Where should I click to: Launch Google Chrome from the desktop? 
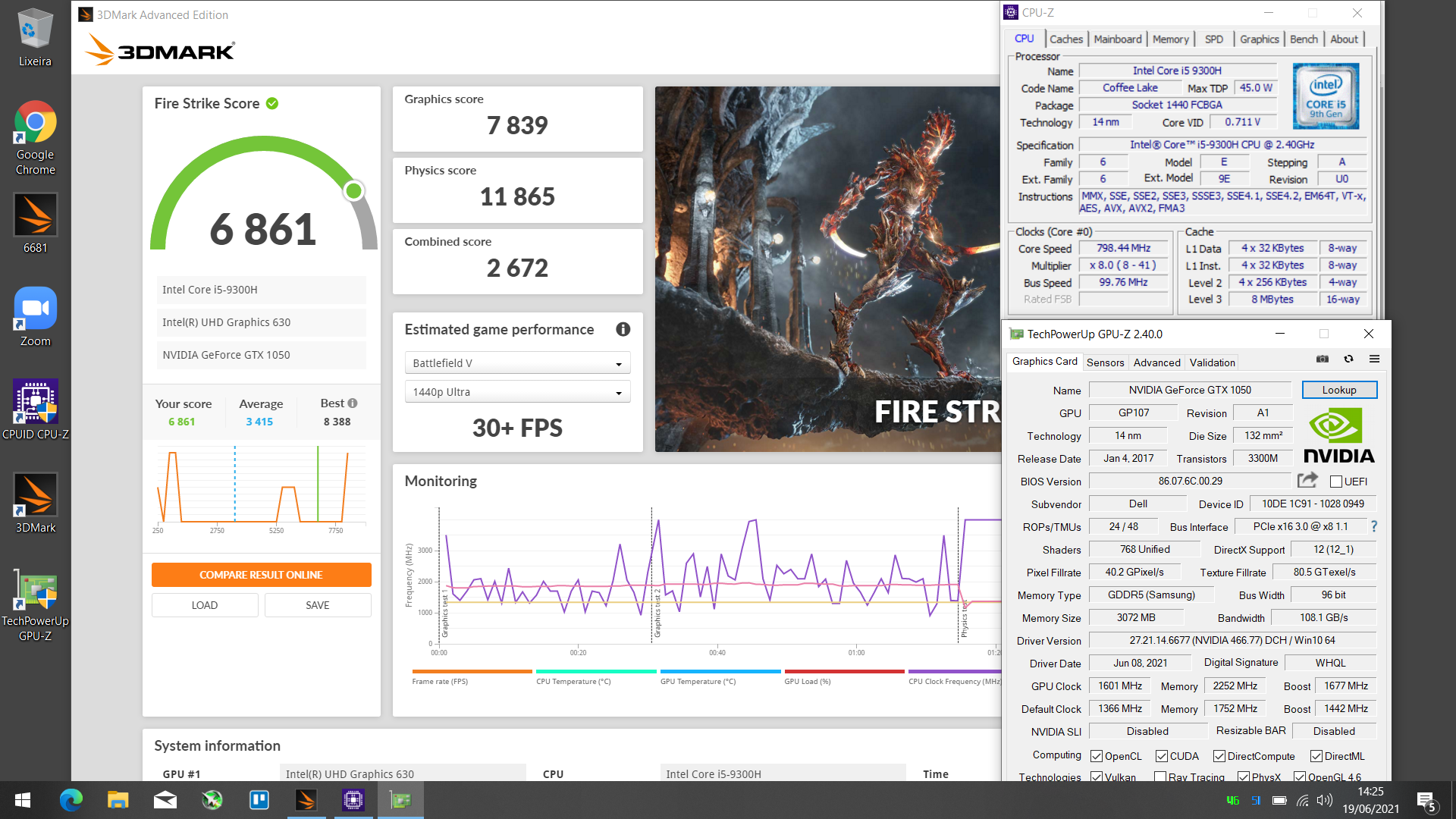point(35,137)
